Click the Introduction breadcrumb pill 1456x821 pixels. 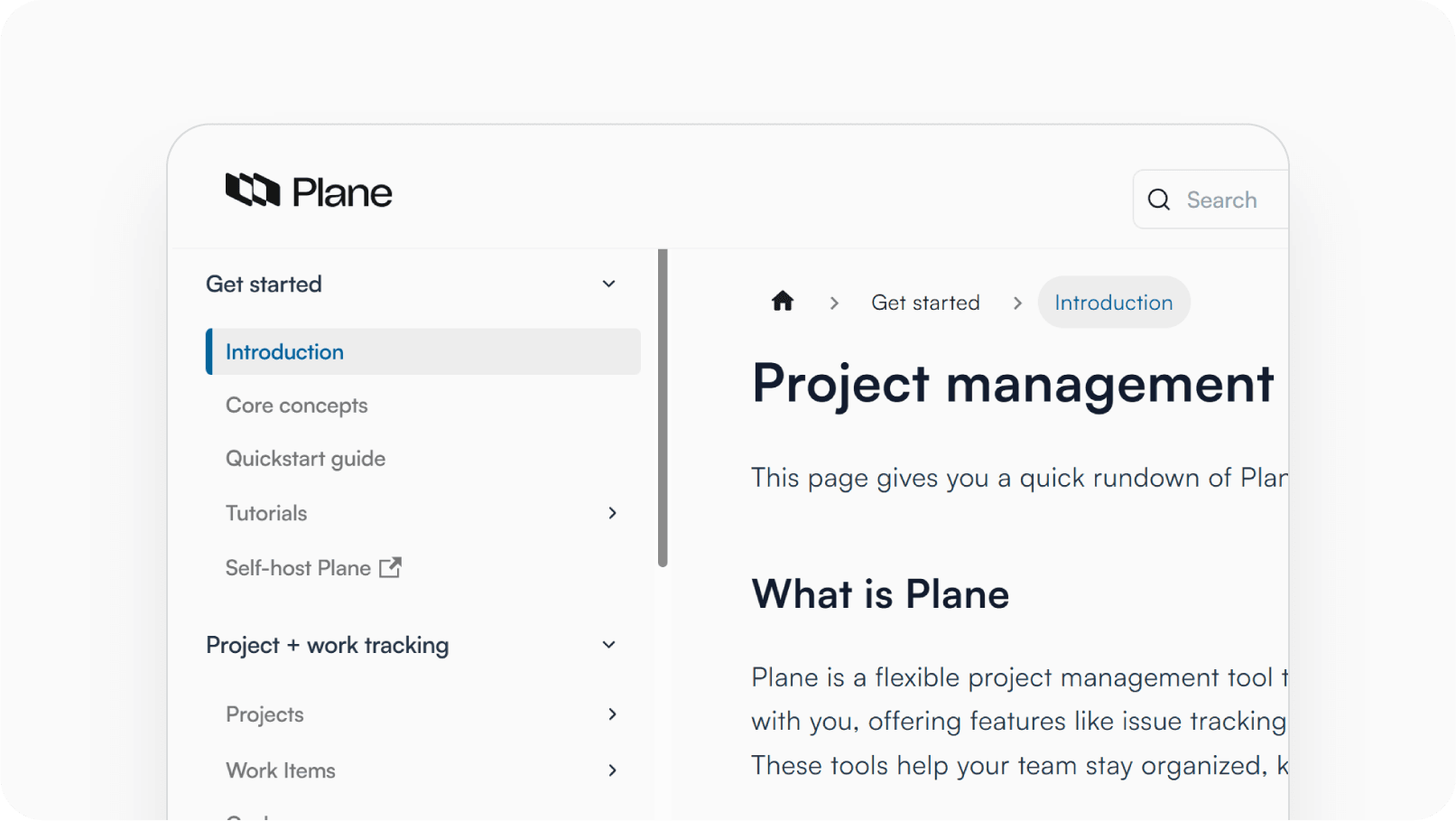(x=1113, y=303)
